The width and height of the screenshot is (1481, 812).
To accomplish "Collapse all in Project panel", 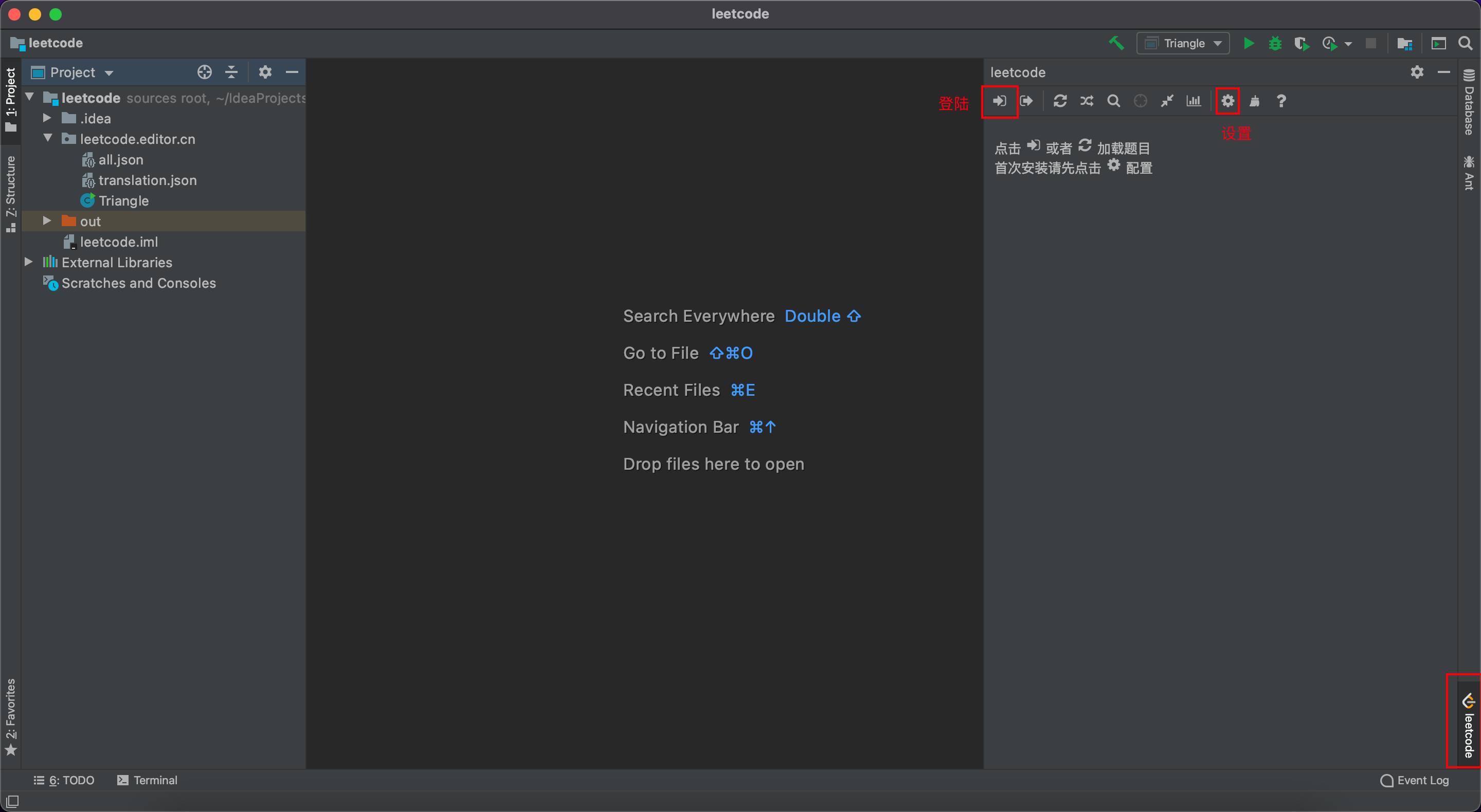I will pyautogui.click(x=231, y=72).
